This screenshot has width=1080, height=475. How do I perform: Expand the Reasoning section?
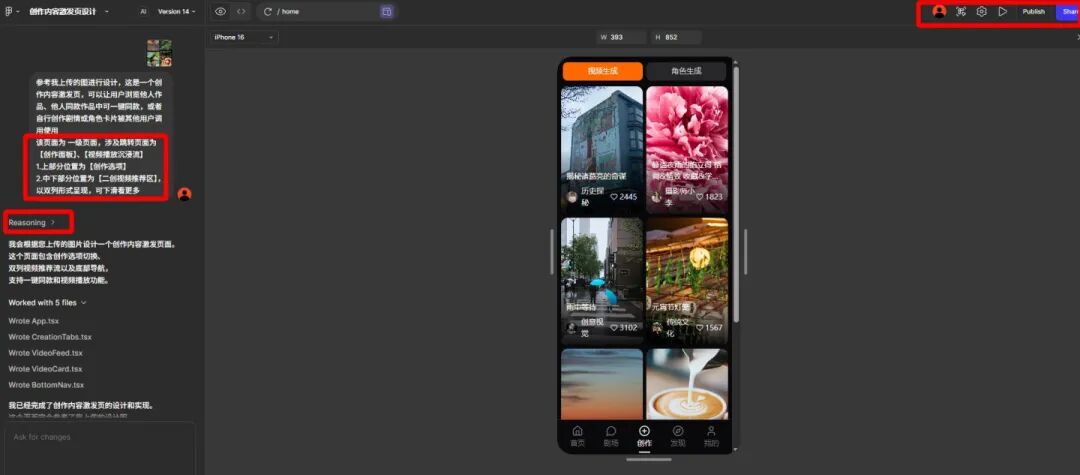(x=32, y=222)
